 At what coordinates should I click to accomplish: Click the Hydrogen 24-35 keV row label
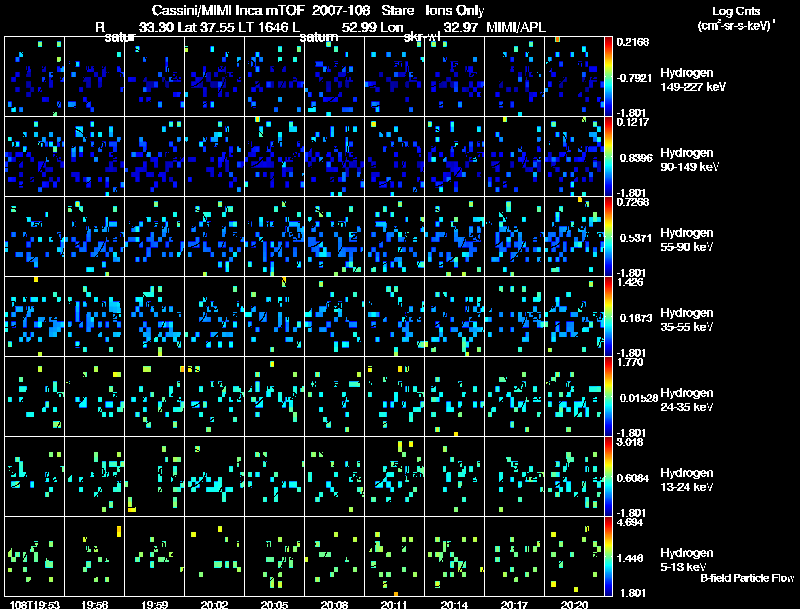click(x=687, y=400)
